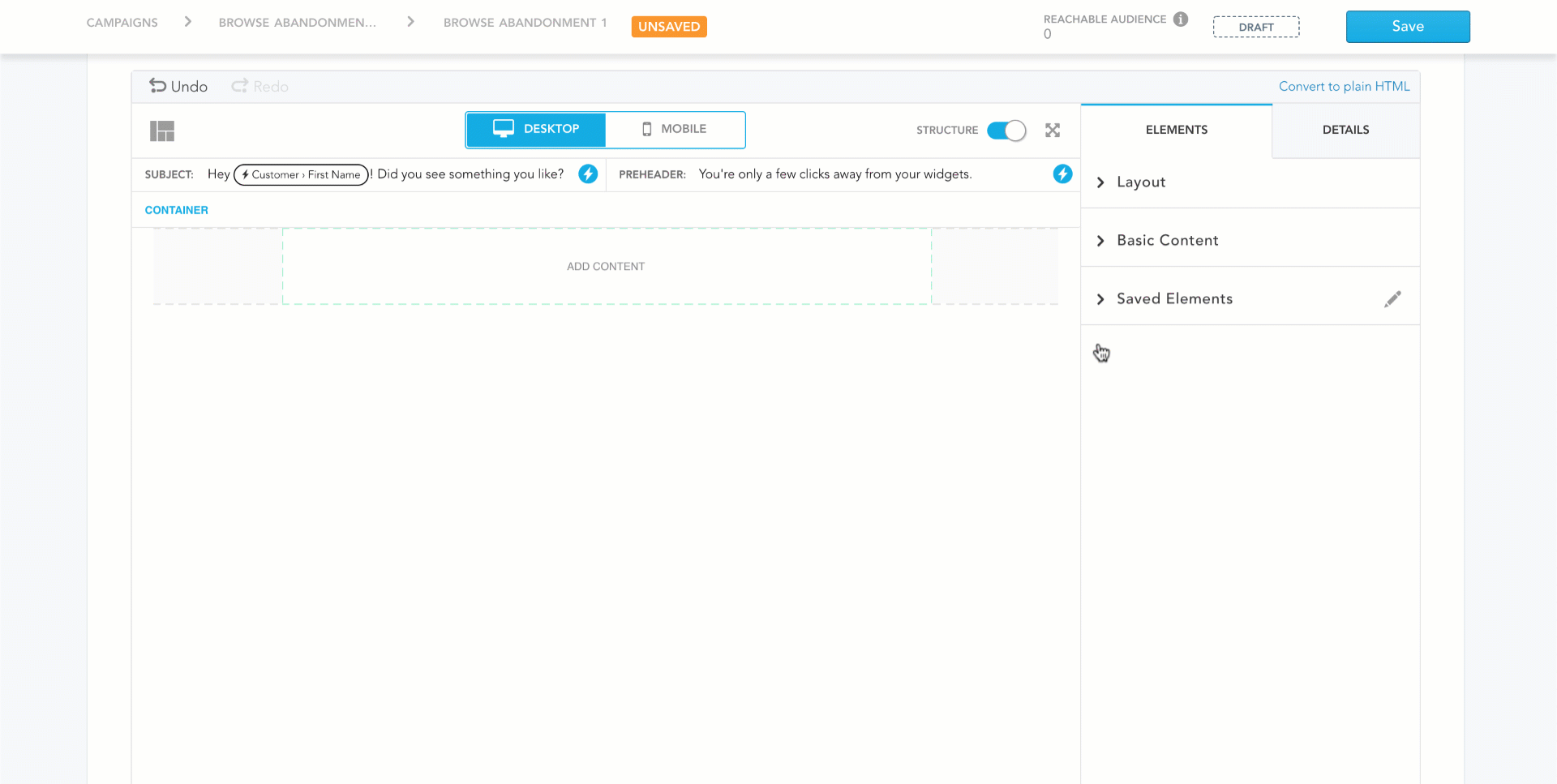Click the Undo arrow button
1557x784 pixels.
[x=178, y=86]
